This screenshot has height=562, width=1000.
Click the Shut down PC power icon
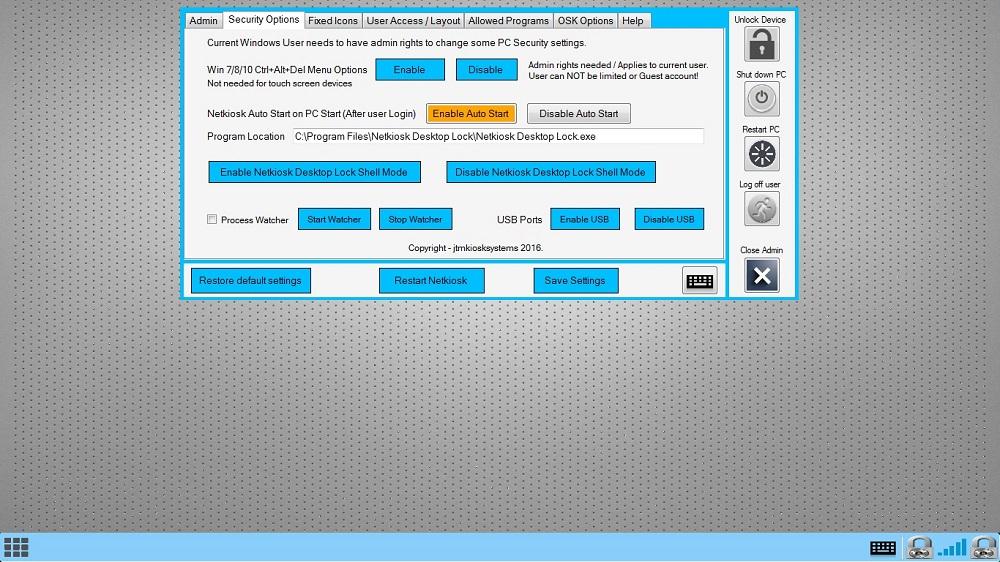[761, 99]
